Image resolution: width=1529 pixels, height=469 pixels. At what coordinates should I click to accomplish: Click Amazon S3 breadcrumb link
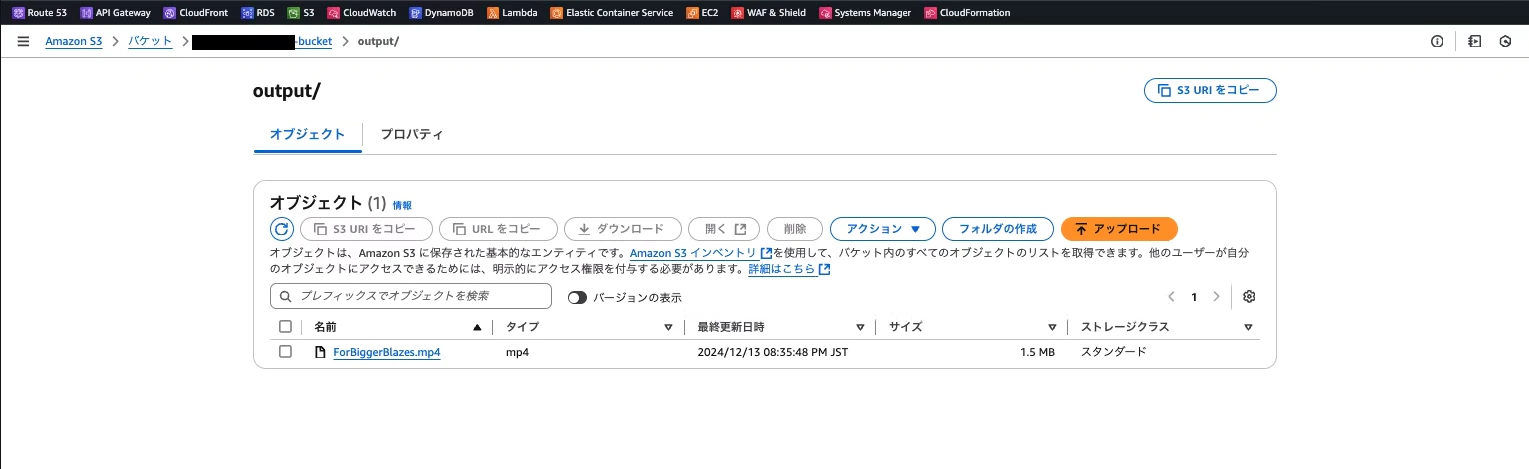(74, 42)
